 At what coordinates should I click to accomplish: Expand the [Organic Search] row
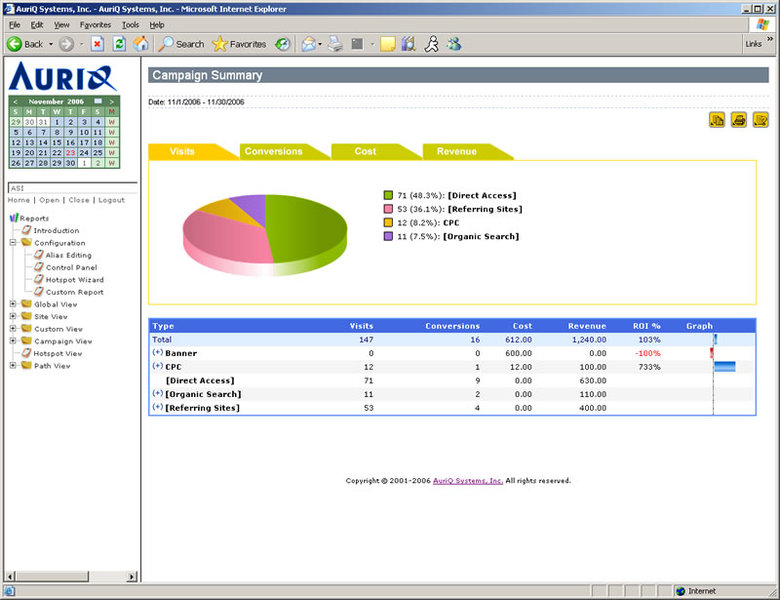(158, 393)
